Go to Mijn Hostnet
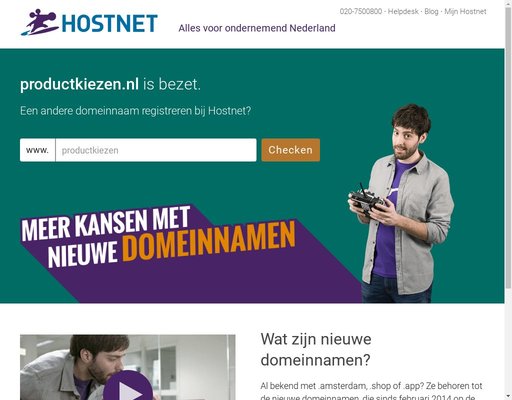This screenshot has width=512, height=400. click(465, 11)
